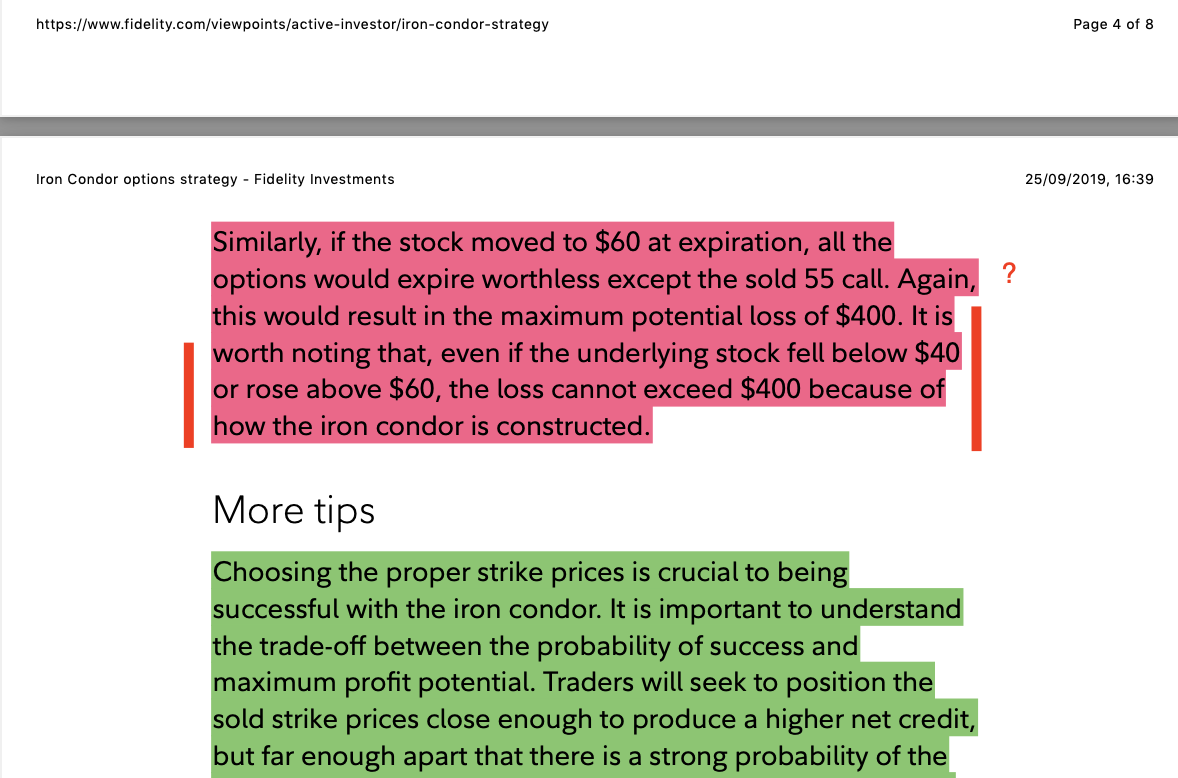The image size is (1178, 778).
Task: Click the word "Choosing" in green highlight
Action: [x=272, y=573]
